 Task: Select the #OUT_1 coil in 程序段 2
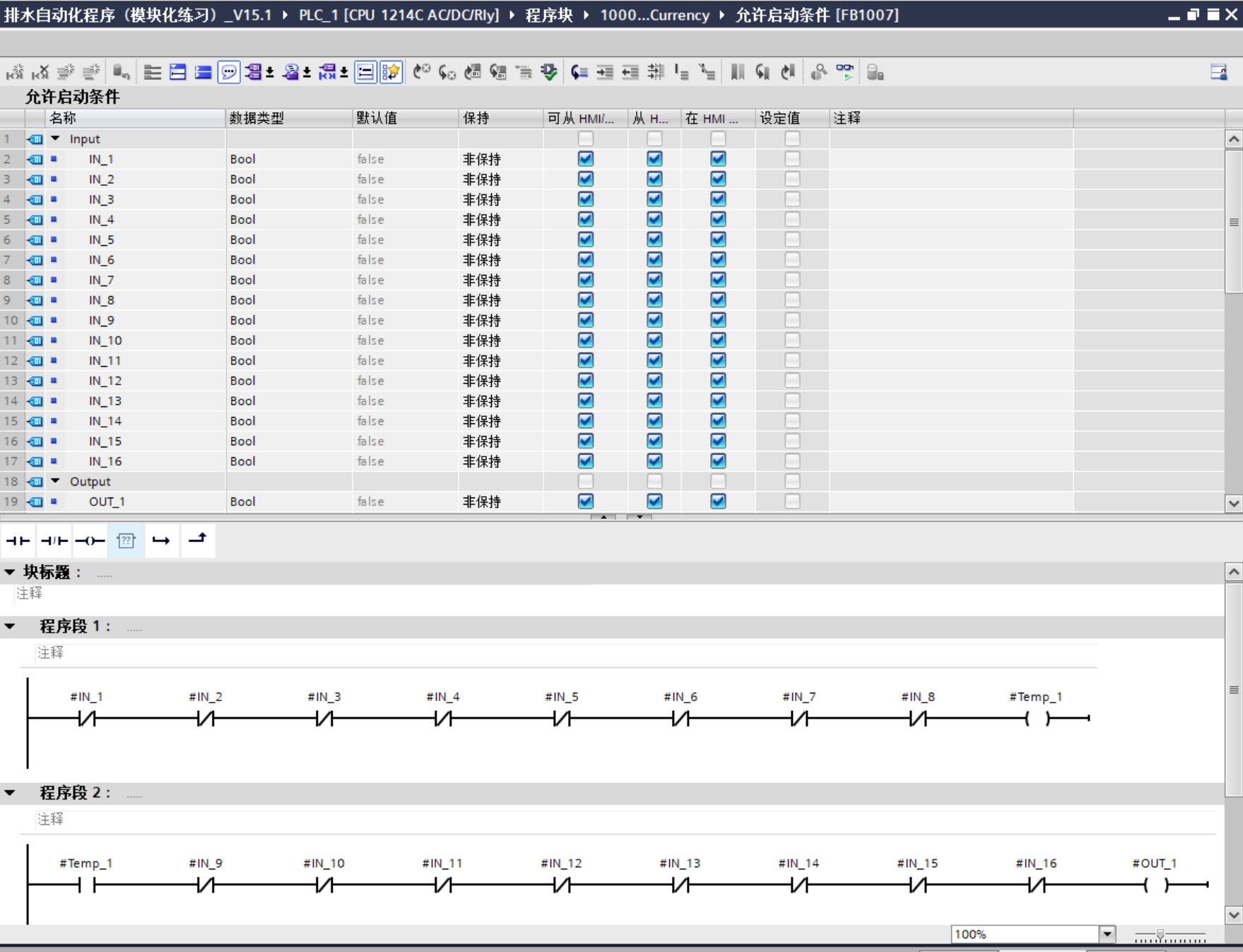tap(1155, 884)
